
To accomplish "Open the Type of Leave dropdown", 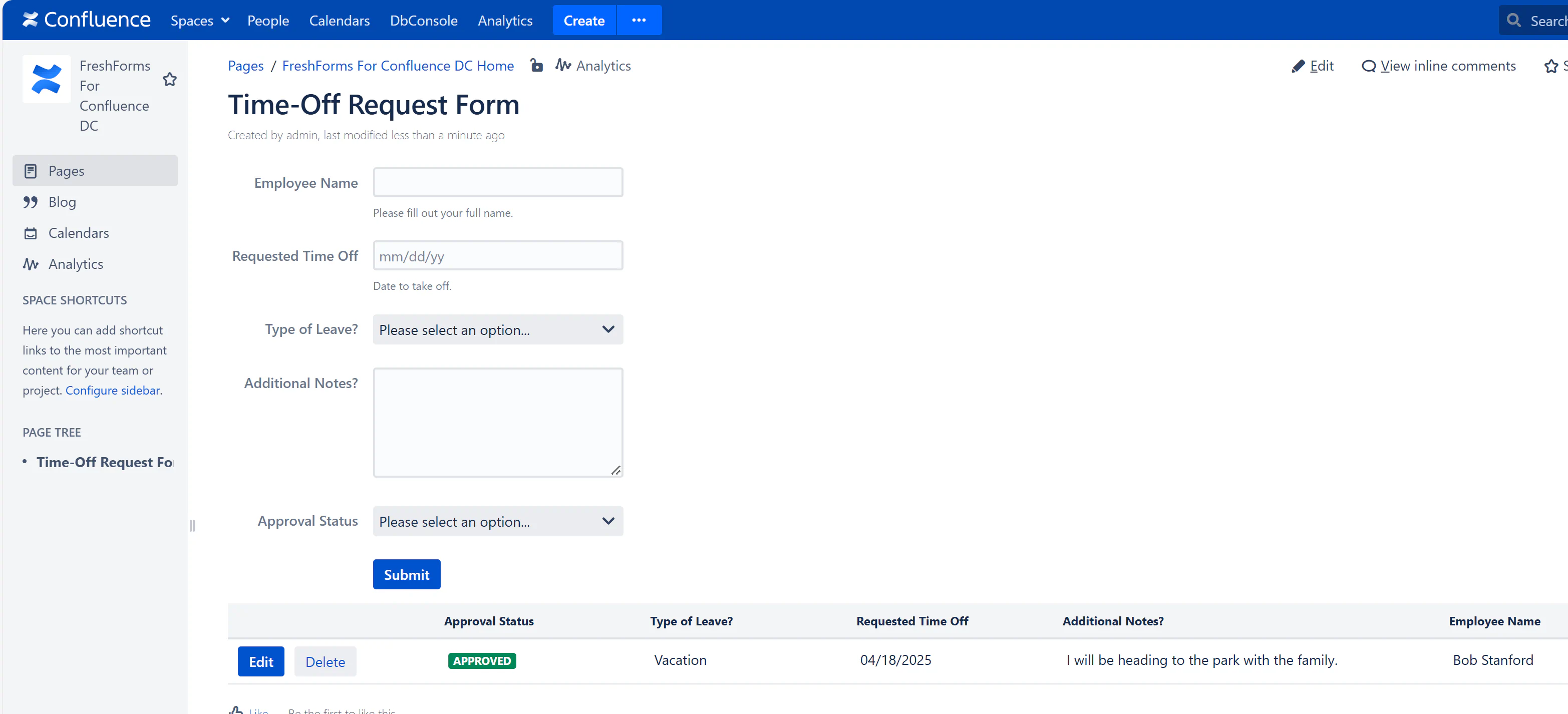I will pyautogui.click(x=497, y=329).
